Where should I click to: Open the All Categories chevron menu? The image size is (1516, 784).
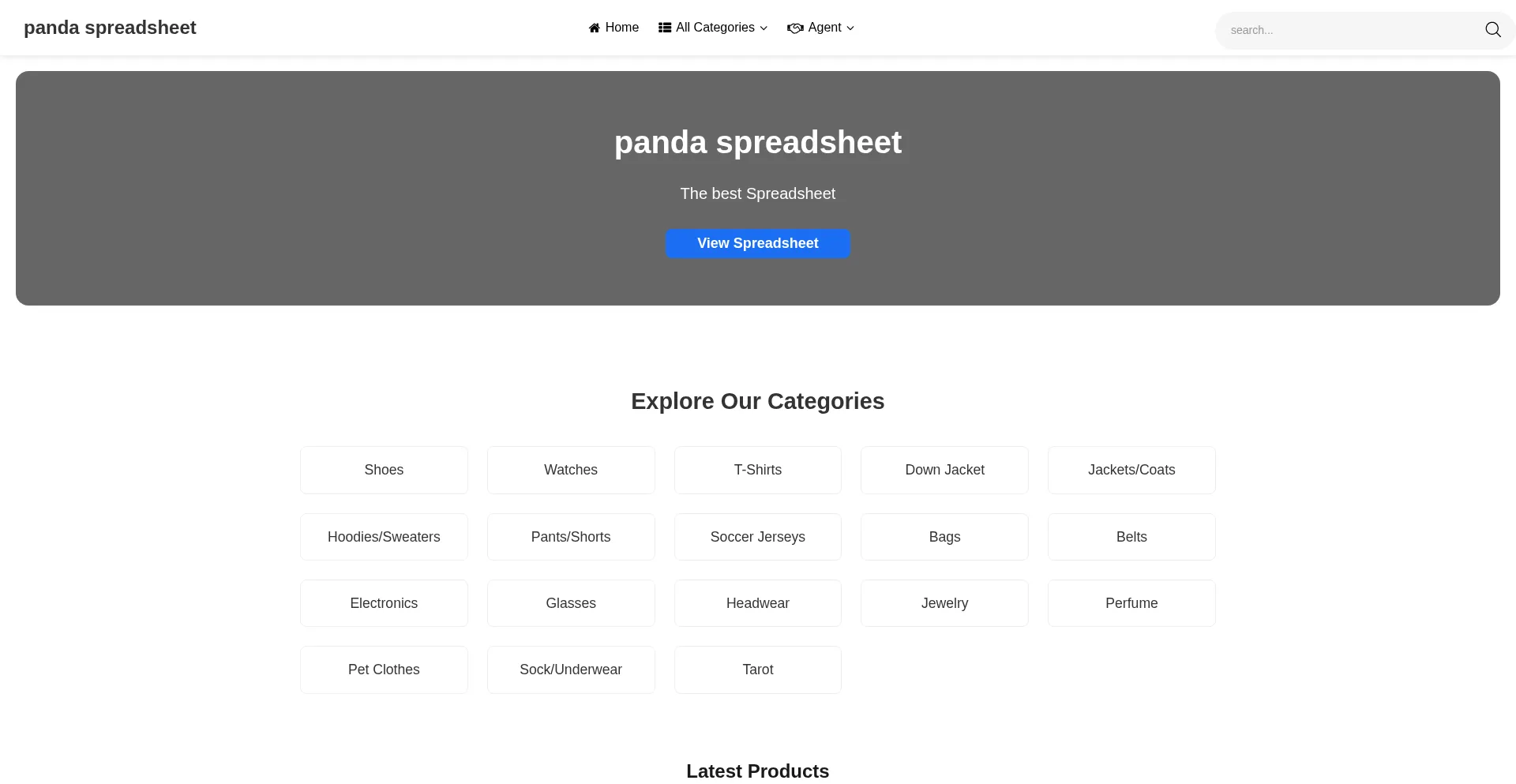(x=764, y=28)
